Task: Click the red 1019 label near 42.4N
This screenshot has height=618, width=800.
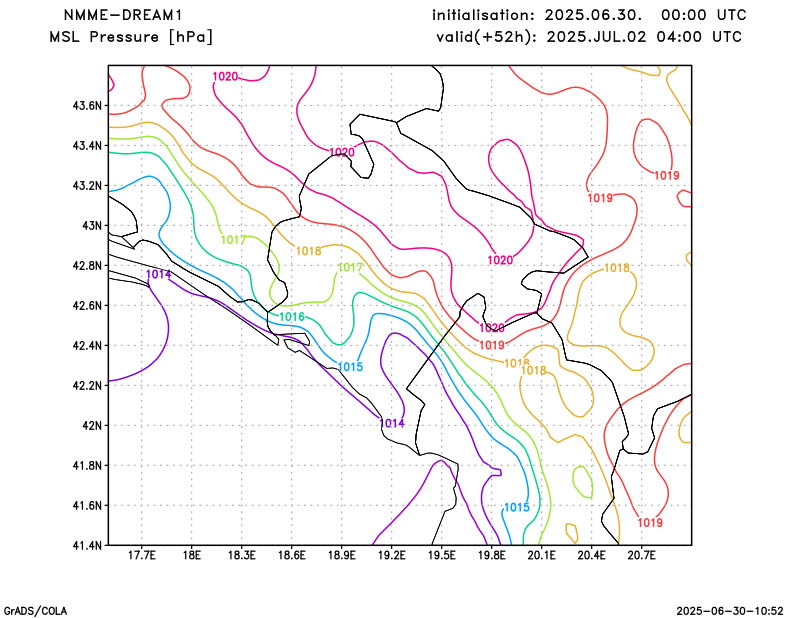Action: point(491,345)
